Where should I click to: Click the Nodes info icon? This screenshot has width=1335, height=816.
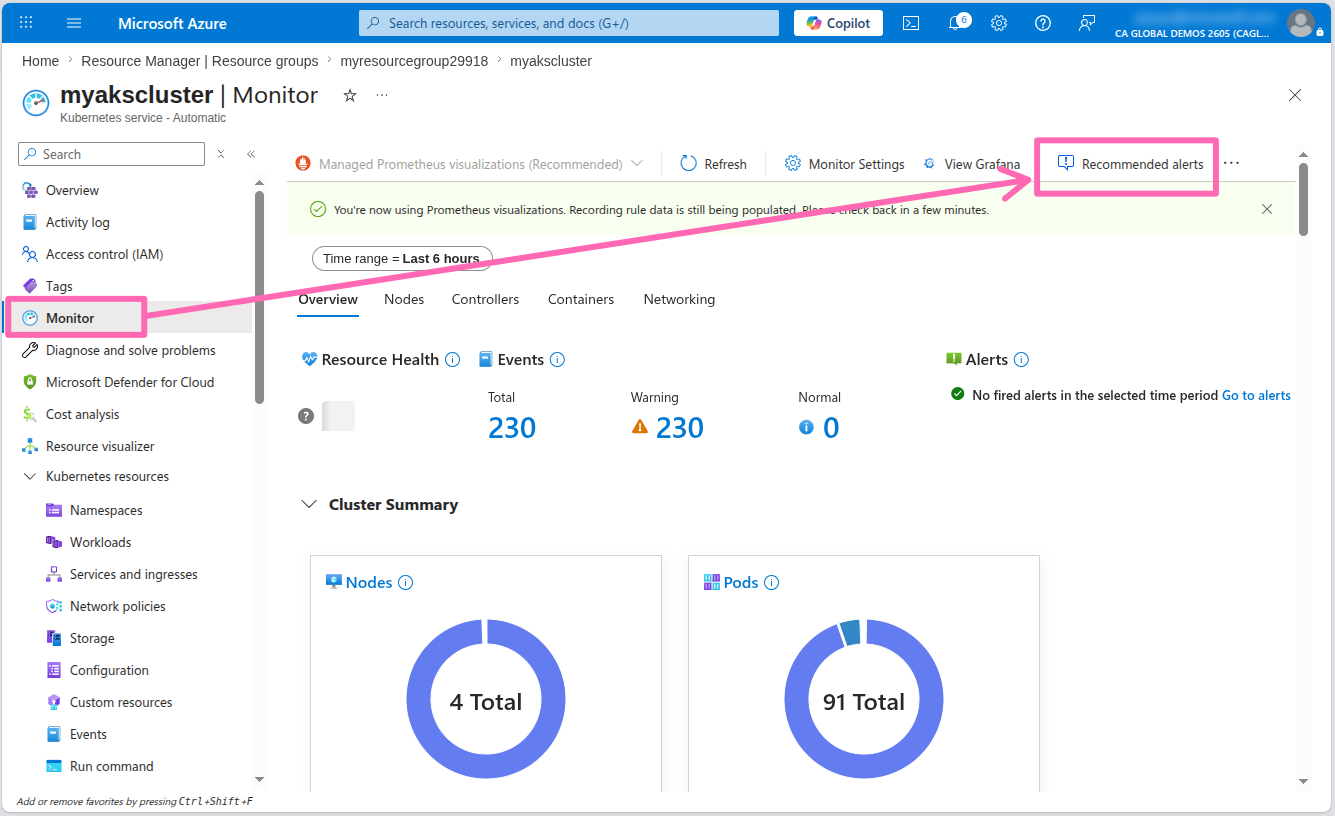[x=405, y=583]
